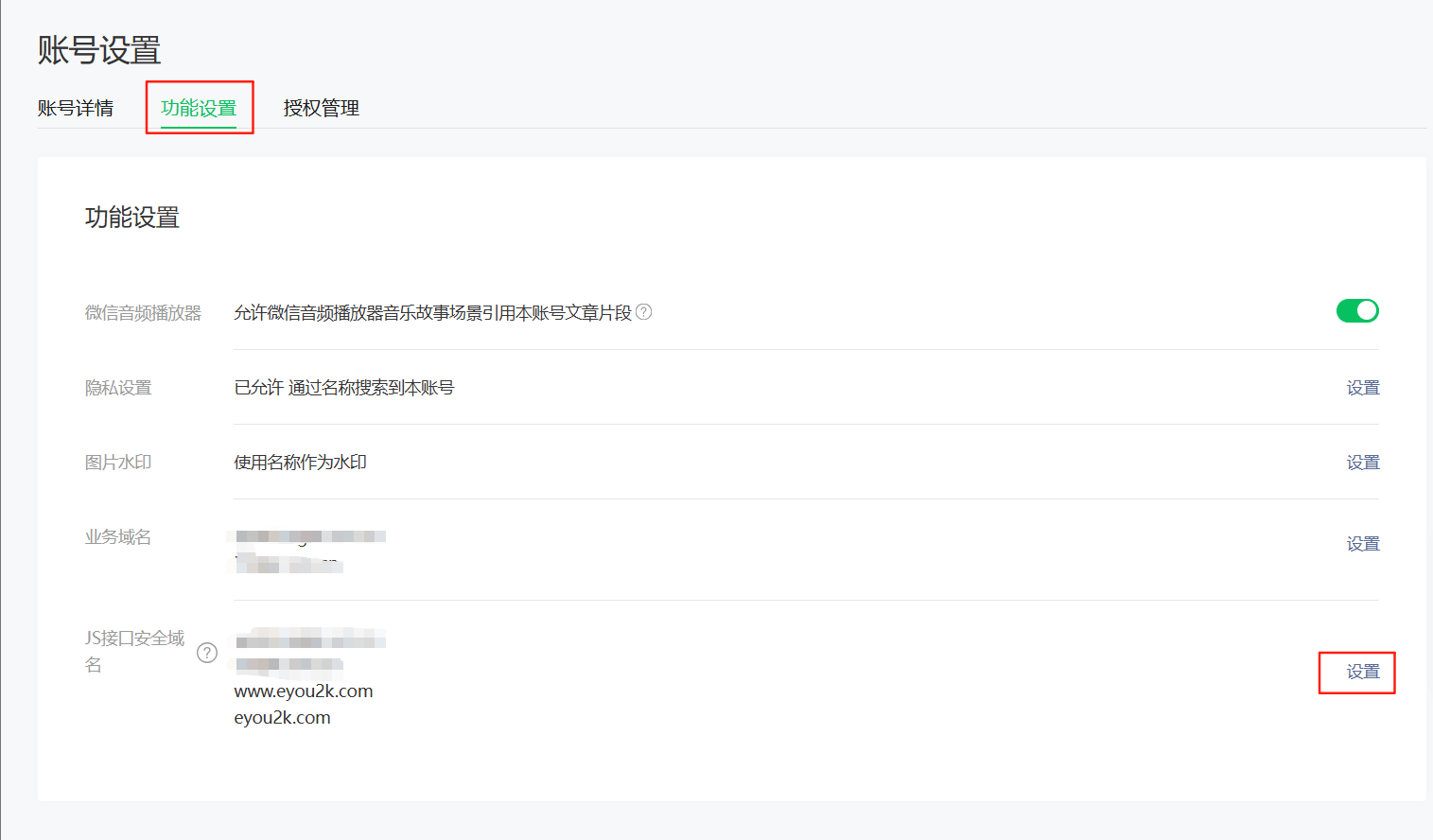1433x840 pixels.
Task: Click the 使用名称作为水印 description text
Action: coord(301,463)
